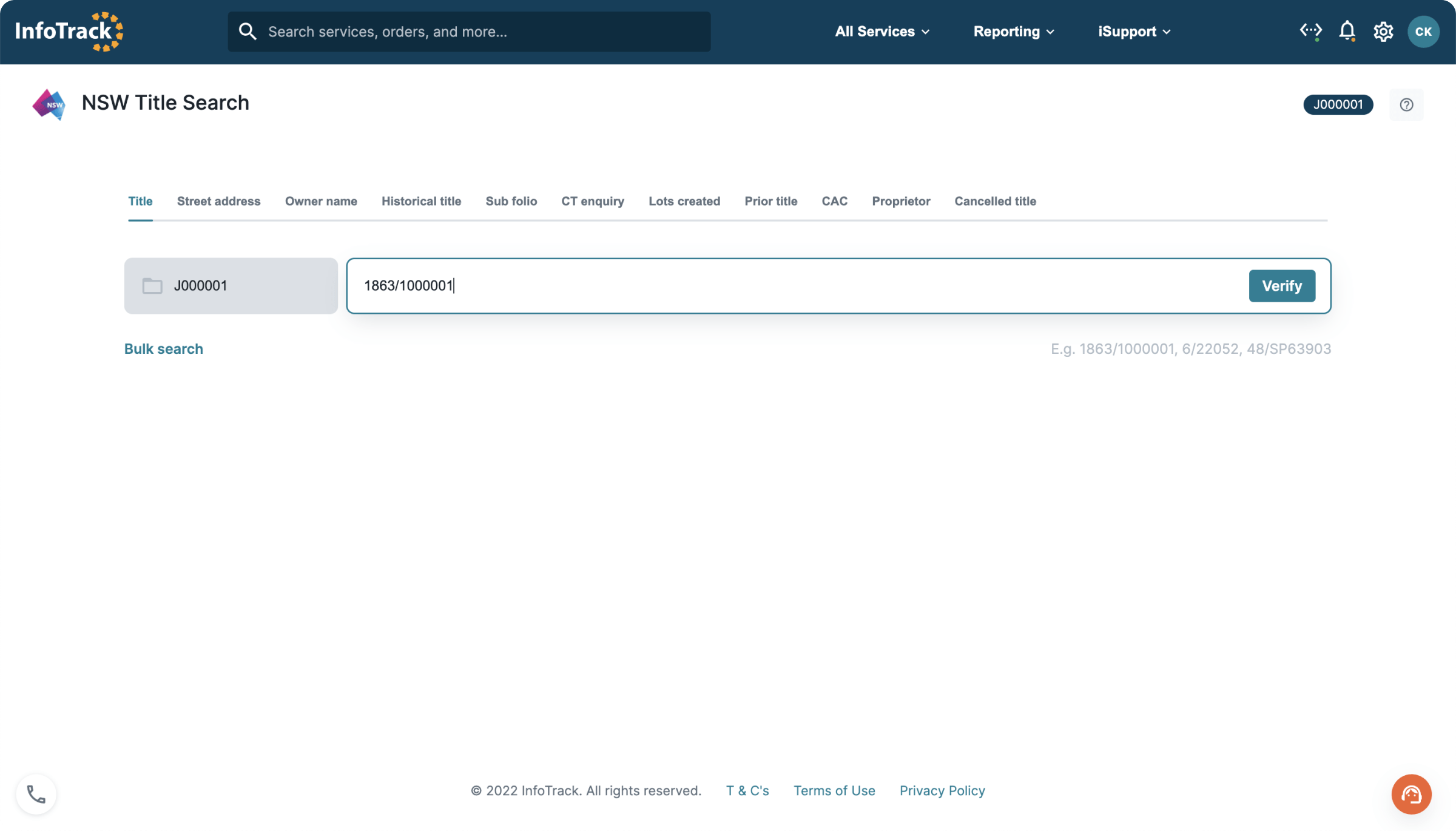Screen dimensions: 1456x831
Task: Select the Prior title tab
Action: [x=771, y=202]
